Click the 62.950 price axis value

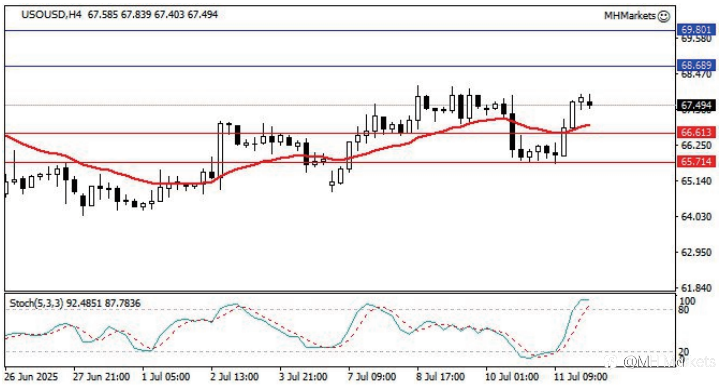pyautogui.click(x=696, y=253)
